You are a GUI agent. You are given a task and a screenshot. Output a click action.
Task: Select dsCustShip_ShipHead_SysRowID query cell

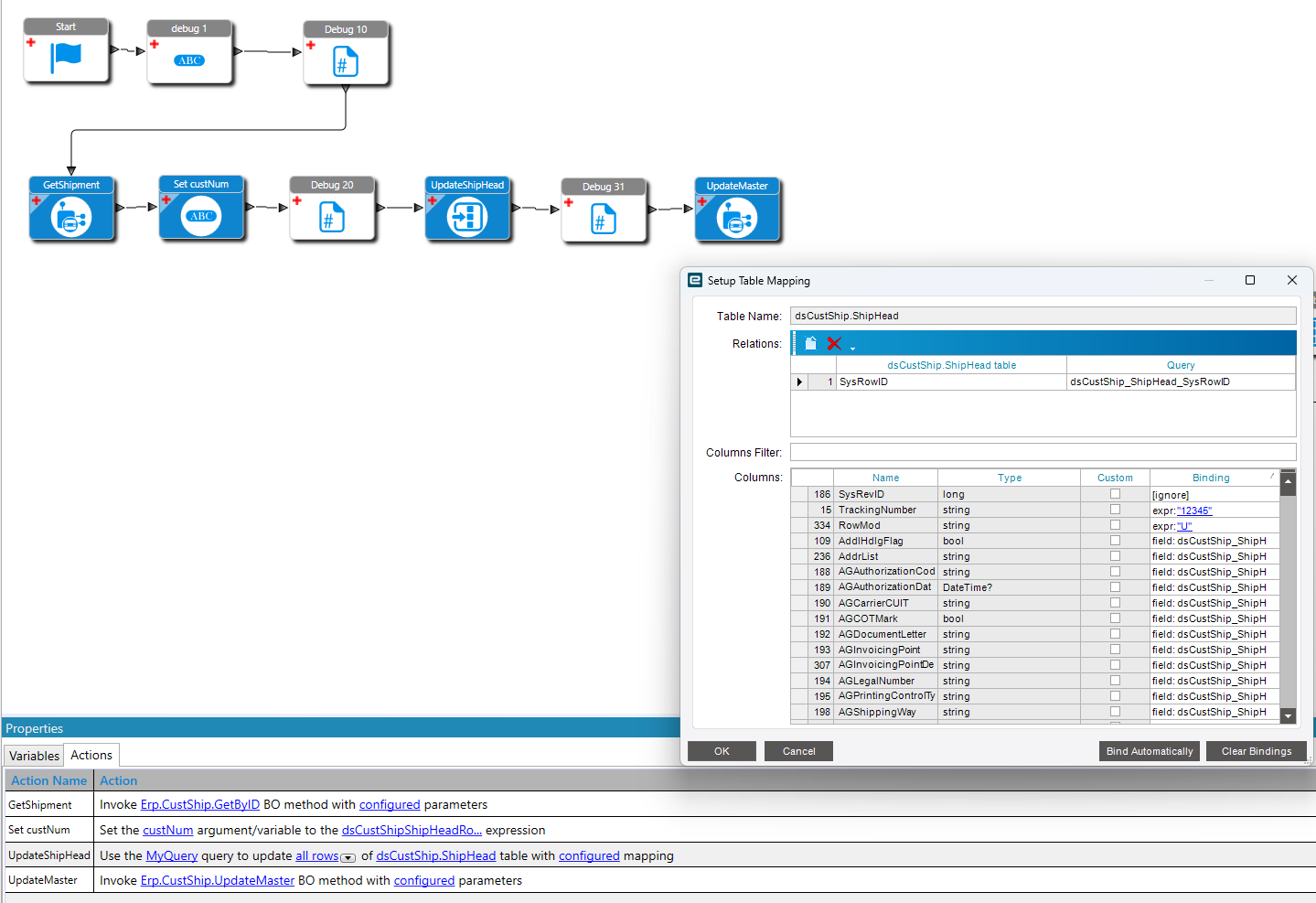coord(1181,382)
